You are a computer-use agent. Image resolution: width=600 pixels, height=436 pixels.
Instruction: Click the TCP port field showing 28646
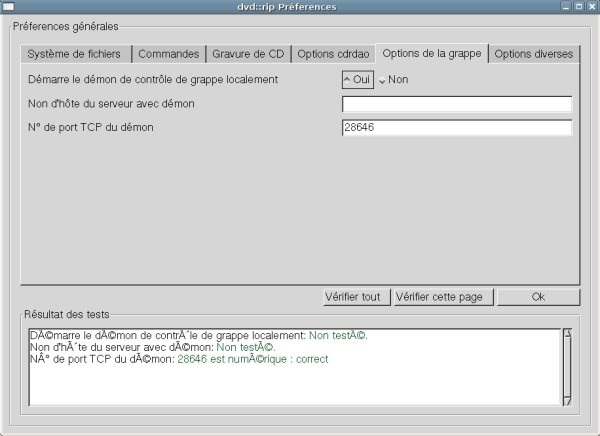coord(457,127)
